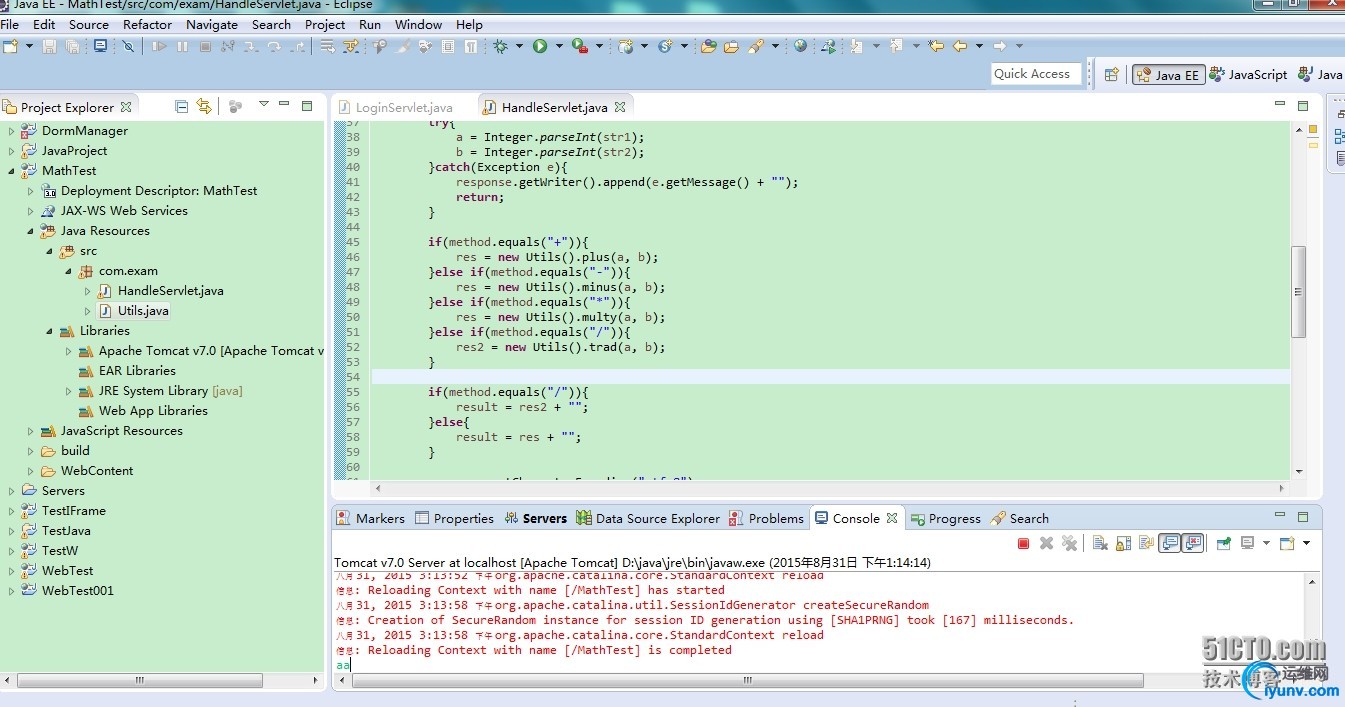1345x707 pixels.
Task: Open the web browser globe icon
Action: [800, 46]
